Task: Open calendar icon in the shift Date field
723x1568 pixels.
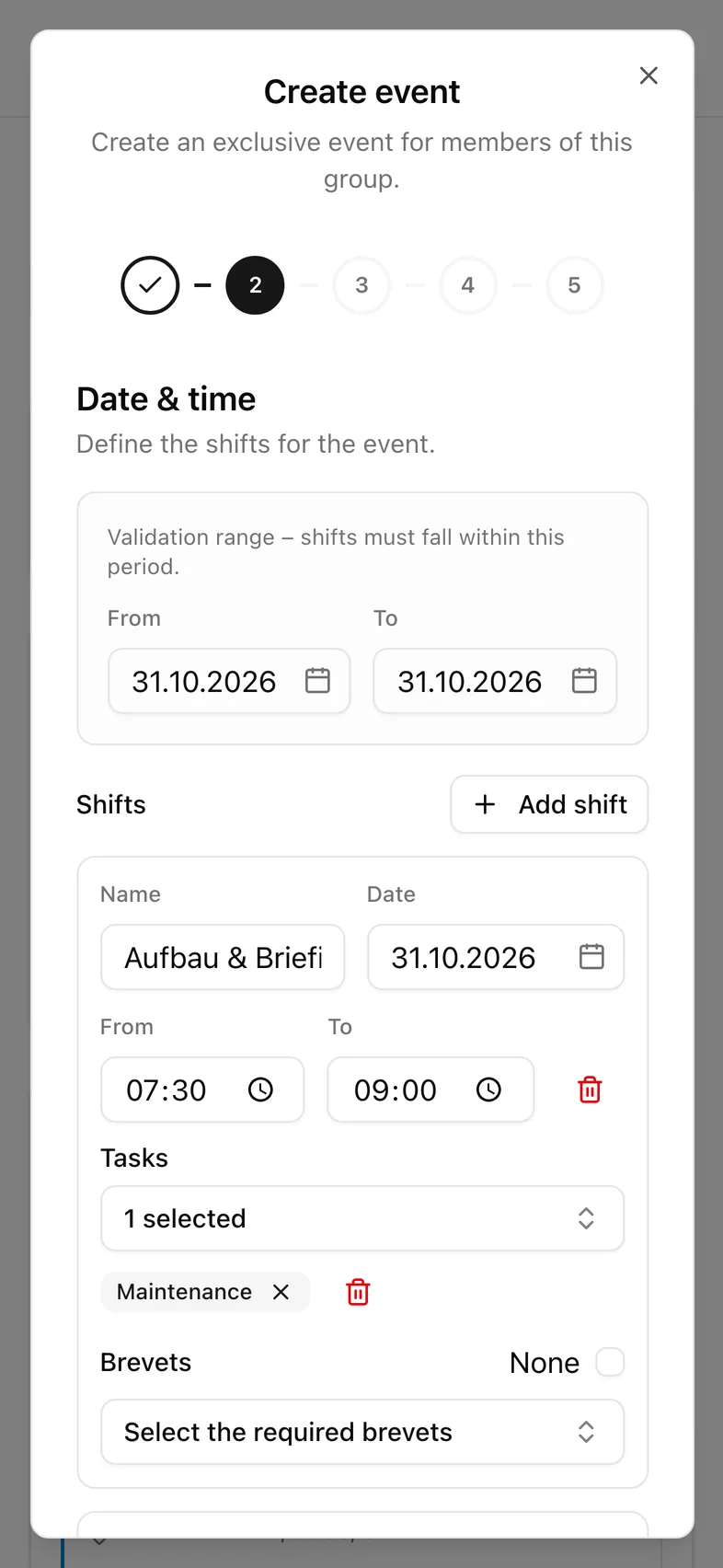Action: [x=591, y=957]
